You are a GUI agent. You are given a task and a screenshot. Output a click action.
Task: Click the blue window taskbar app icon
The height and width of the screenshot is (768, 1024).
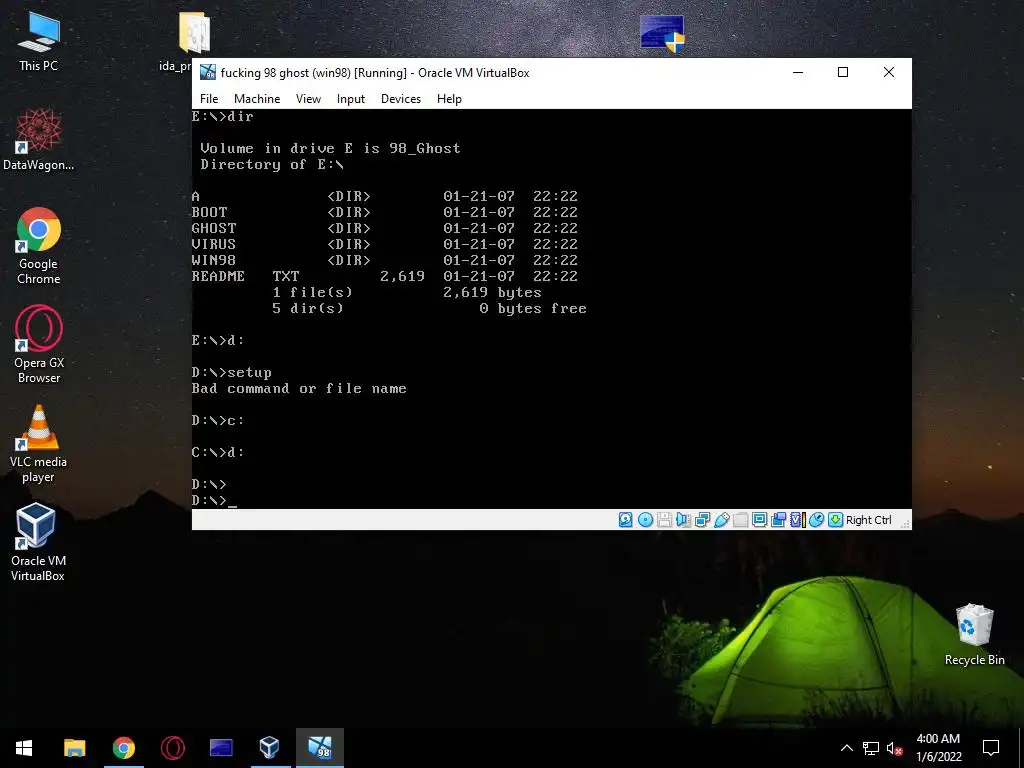pos(221,748)
